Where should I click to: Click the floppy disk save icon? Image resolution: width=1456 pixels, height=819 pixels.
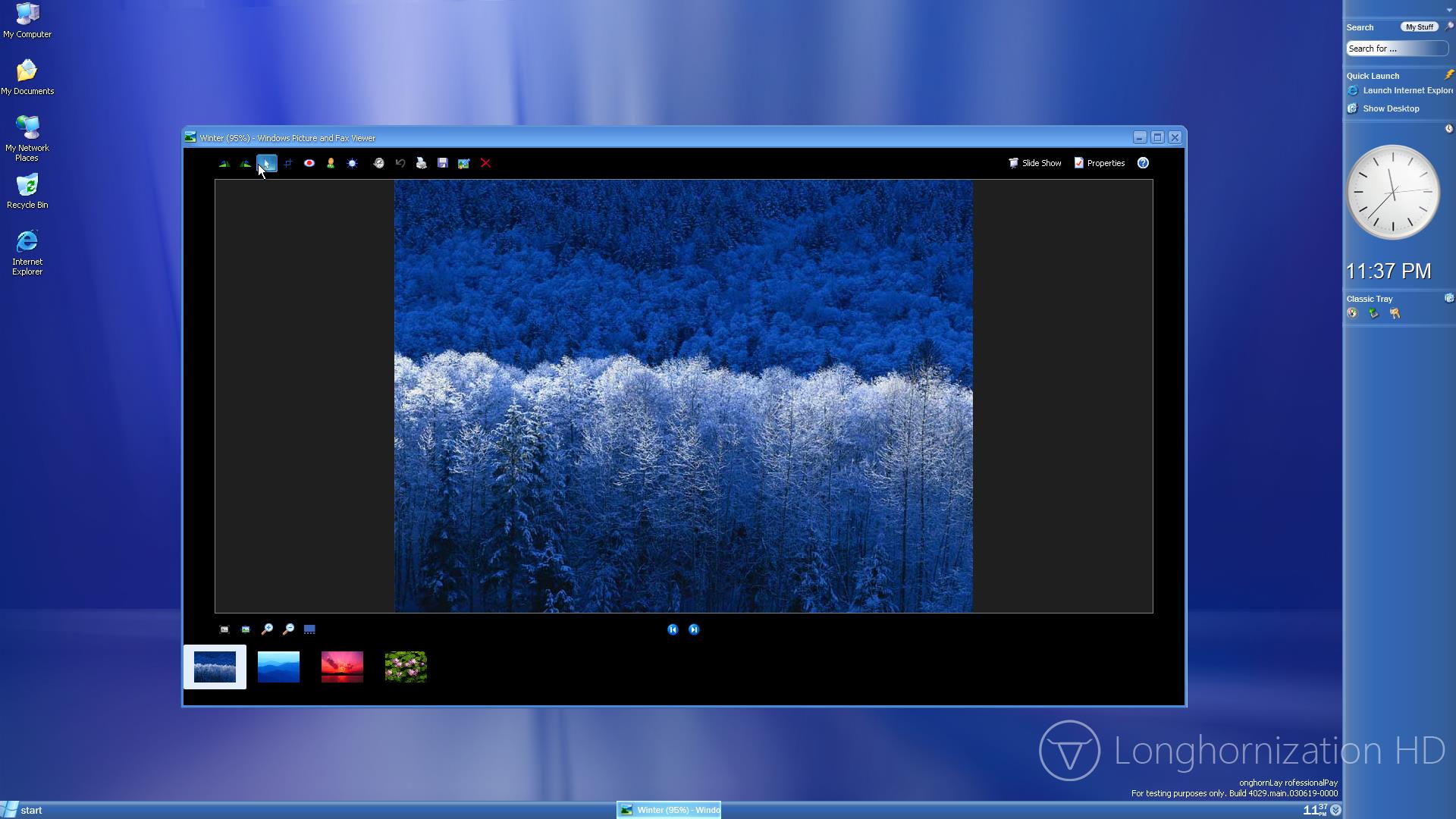tap(443, 163)
